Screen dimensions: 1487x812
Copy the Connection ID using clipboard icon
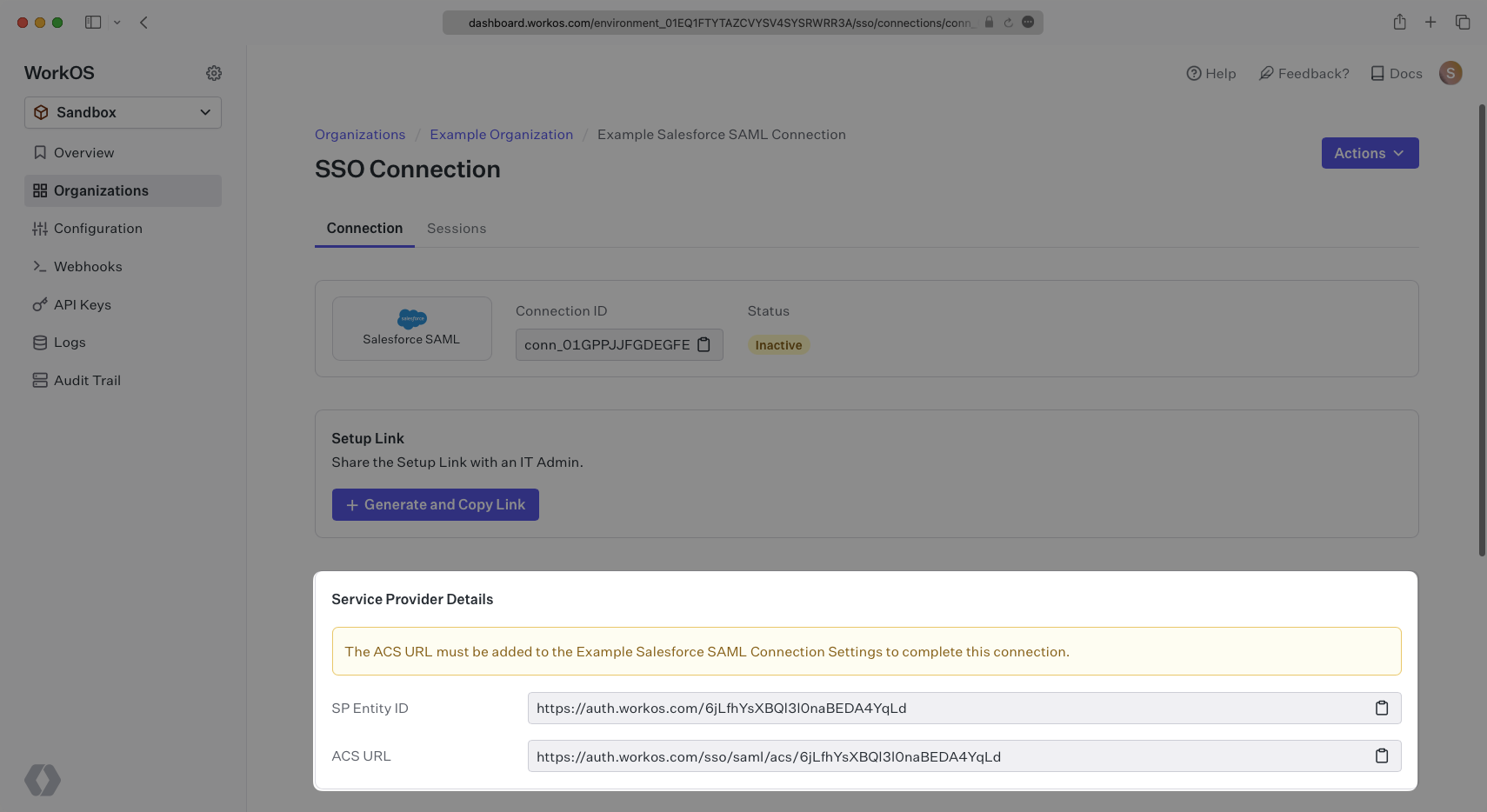703,344
